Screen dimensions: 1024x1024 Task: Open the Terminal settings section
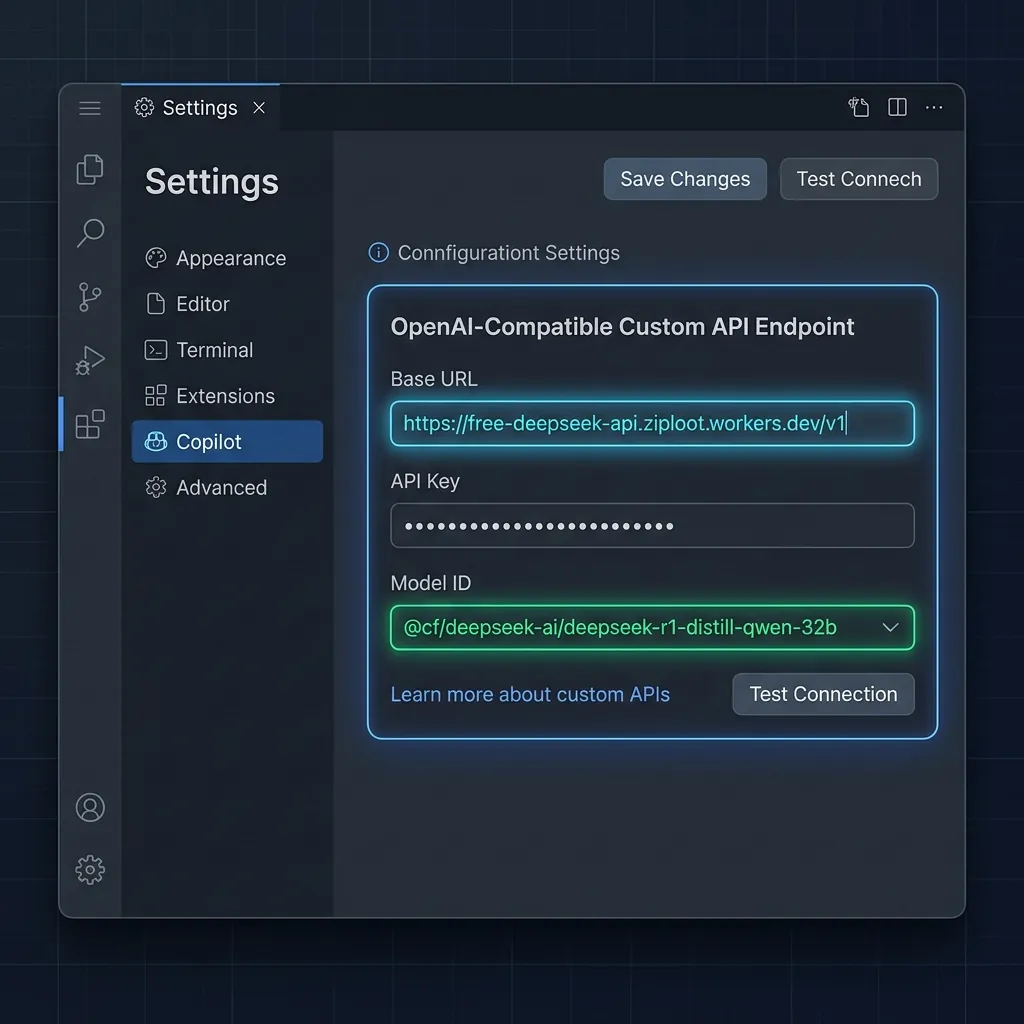click(227, 350)
